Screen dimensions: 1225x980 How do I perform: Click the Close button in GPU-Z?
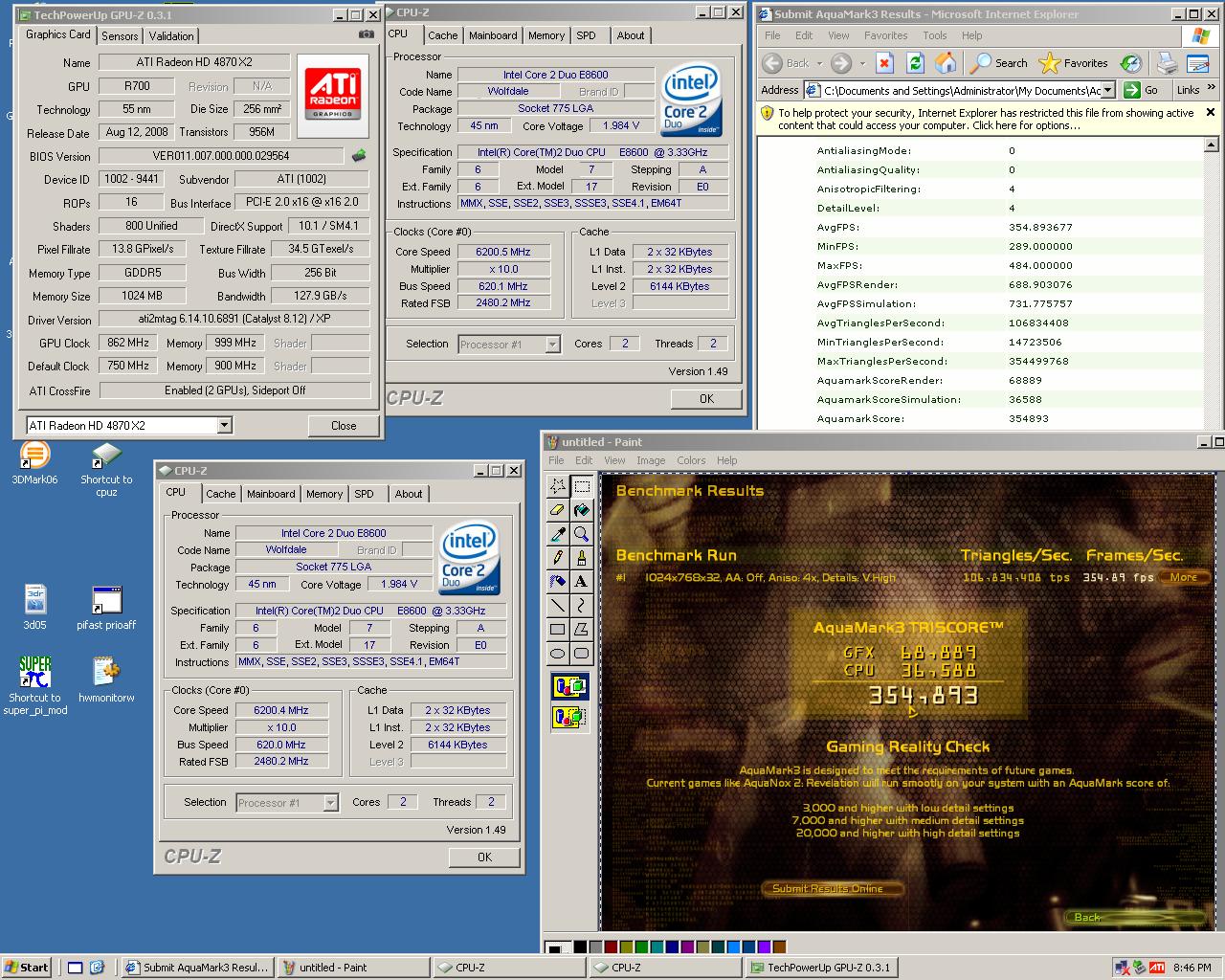coord(344,426)
